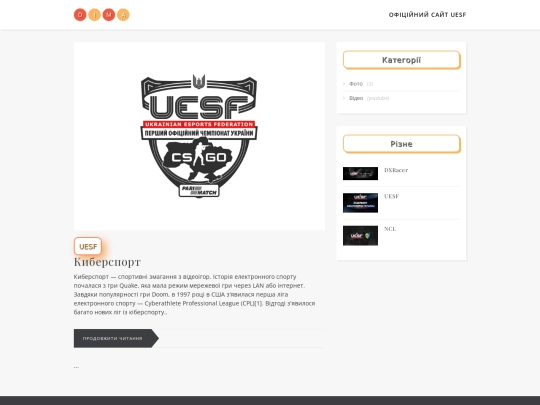Image resolution: width=540 pixels, height=405 pixels.
Task: Click the chevron beside Відео
Action: click(x=344, y=98)
